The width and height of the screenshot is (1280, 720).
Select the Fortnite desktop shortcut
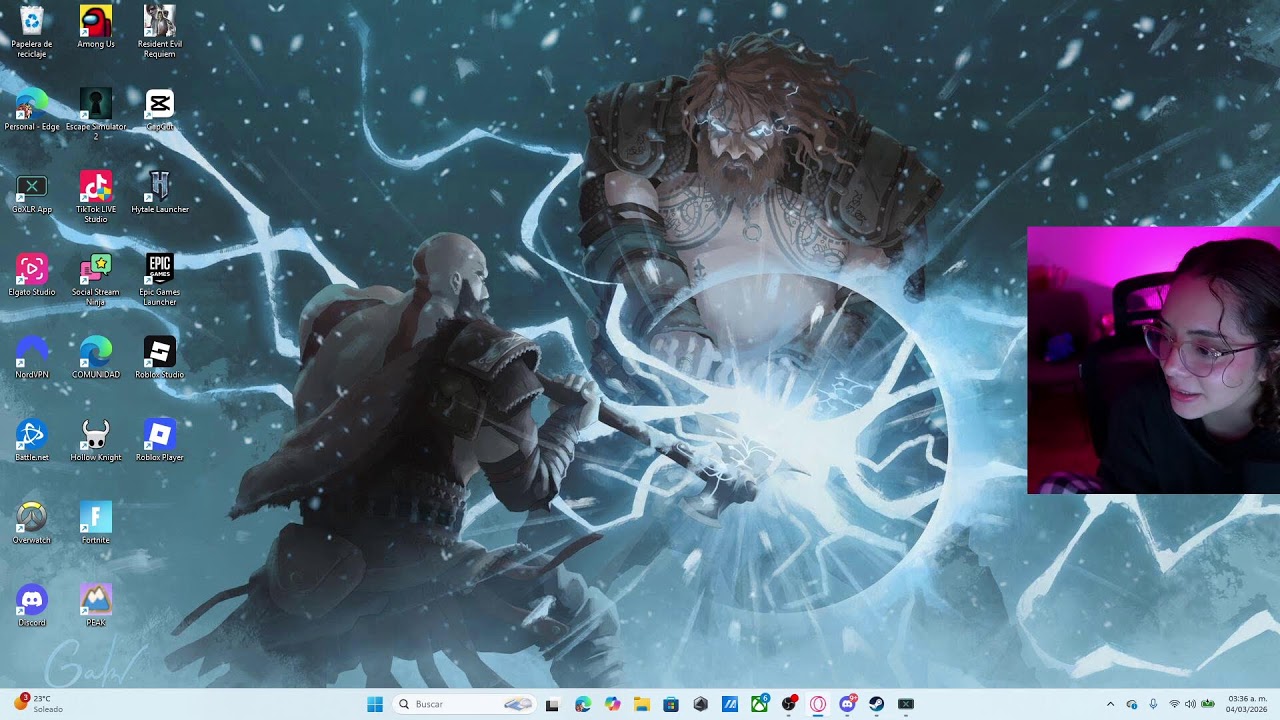[x=96, y=523]
